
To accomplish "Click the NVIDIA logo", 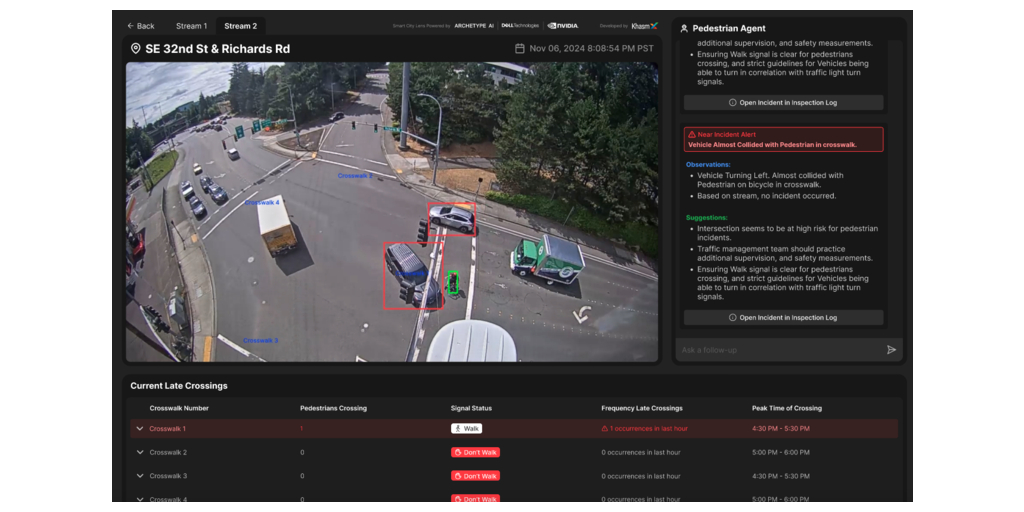I will click(563, 26).
